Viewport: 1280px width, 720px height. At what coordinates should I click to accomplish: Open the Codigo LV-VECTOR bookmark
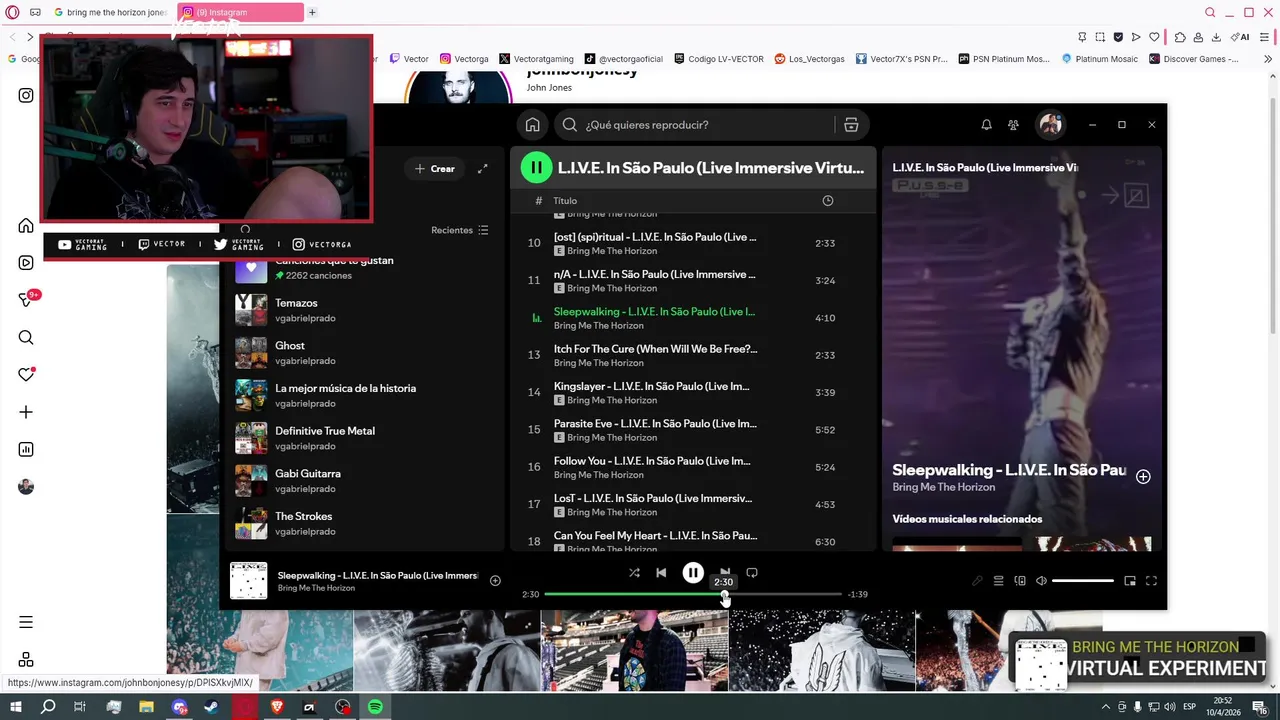click(718, 59)
